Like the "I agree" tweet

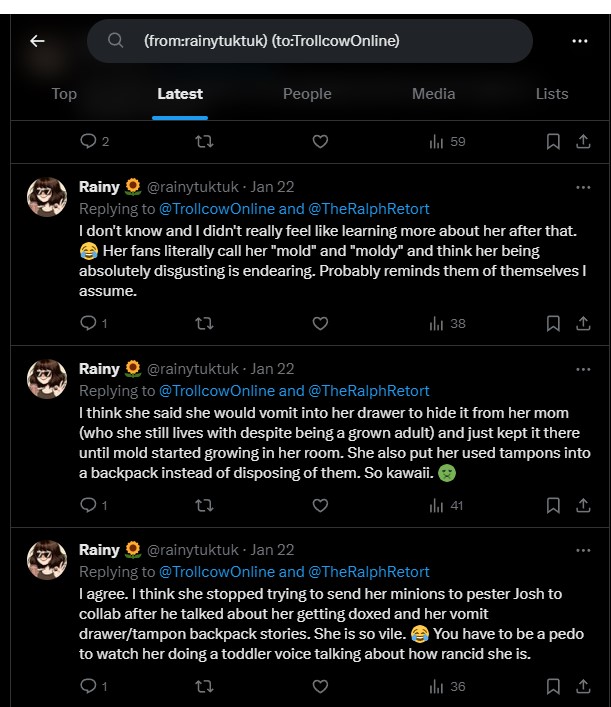[x=320, y=686]
